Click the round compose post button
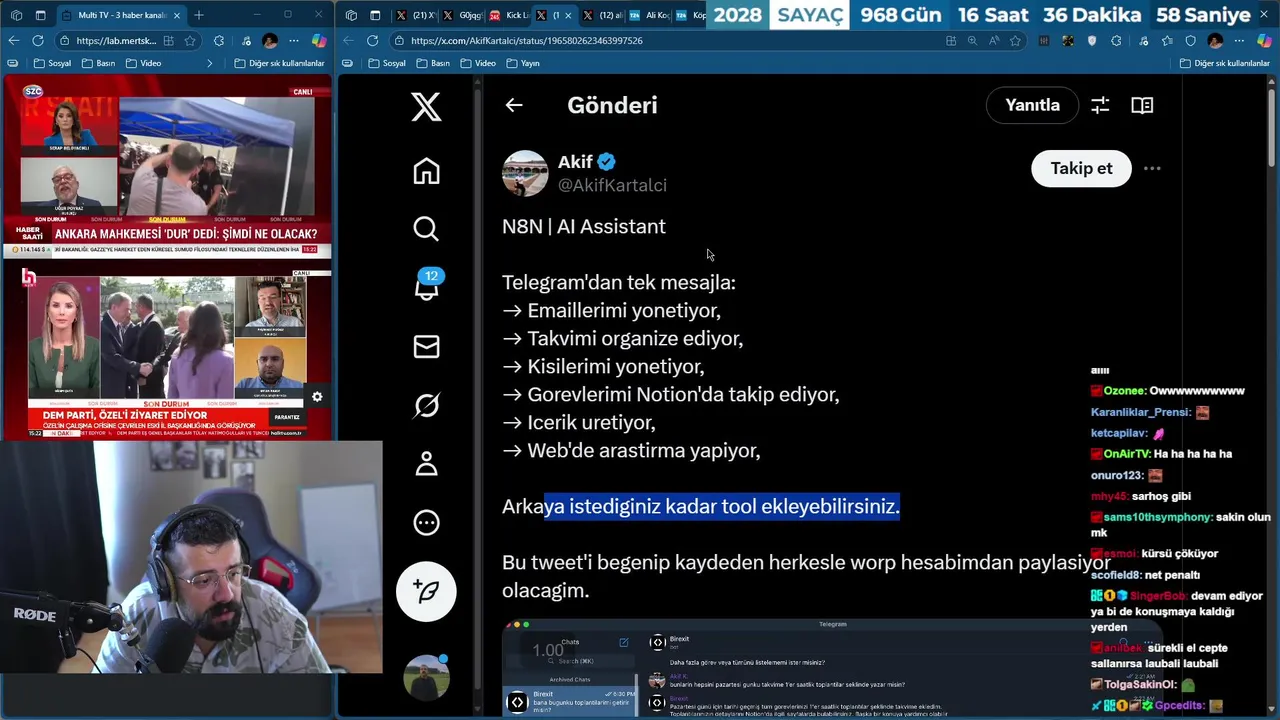Viewport: 1280px width, 720px height. (x=426, y=591)
